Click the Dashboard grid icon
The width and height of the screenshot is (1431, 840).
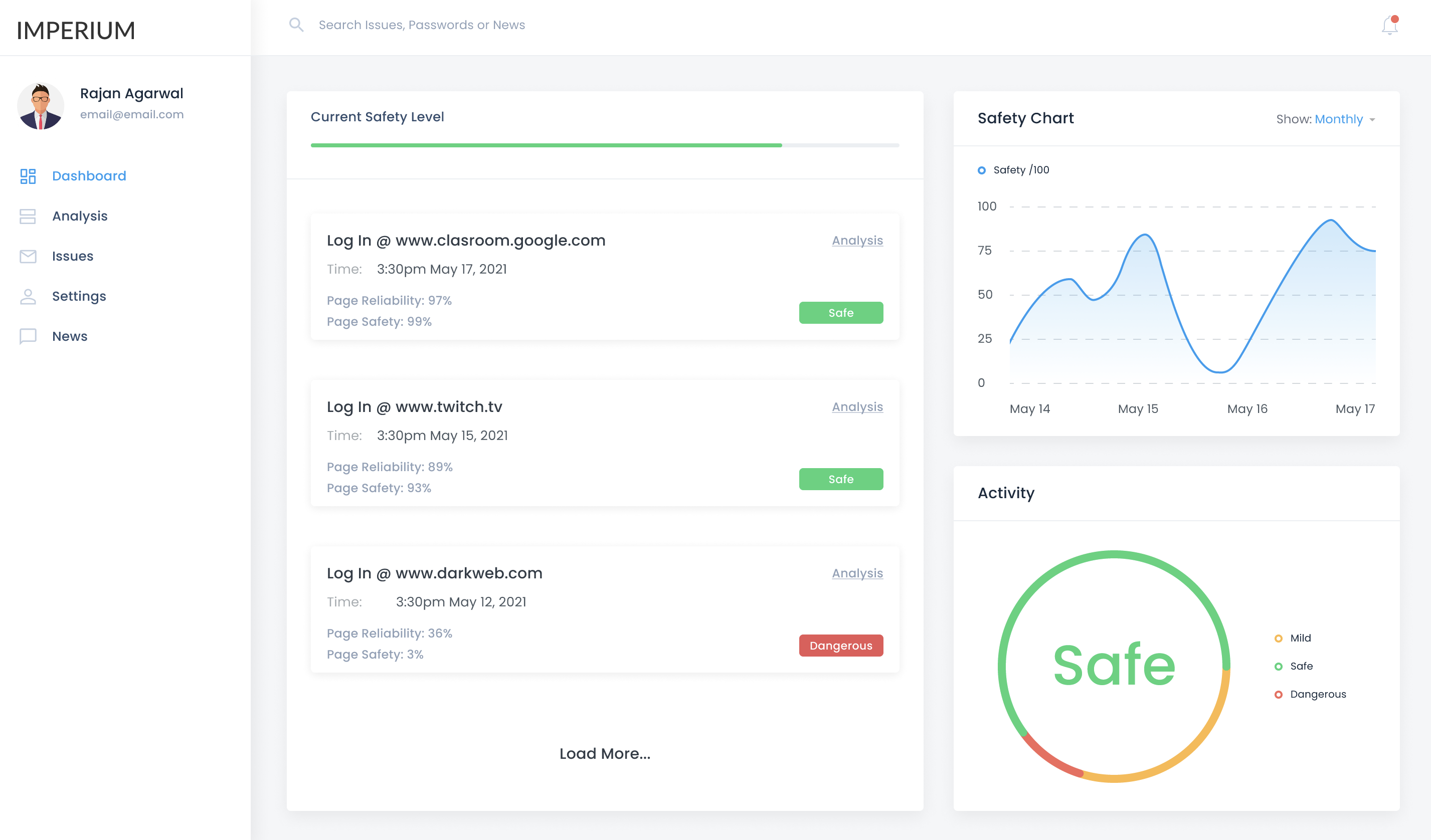(x=28, y=176)
